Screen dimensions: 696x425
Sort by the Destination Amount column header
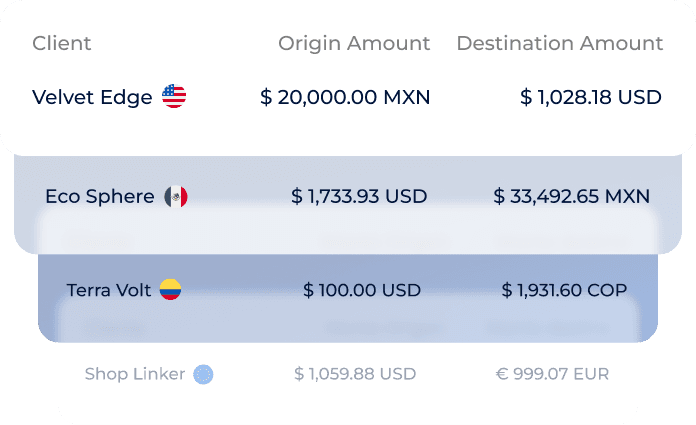click(559, 43)
